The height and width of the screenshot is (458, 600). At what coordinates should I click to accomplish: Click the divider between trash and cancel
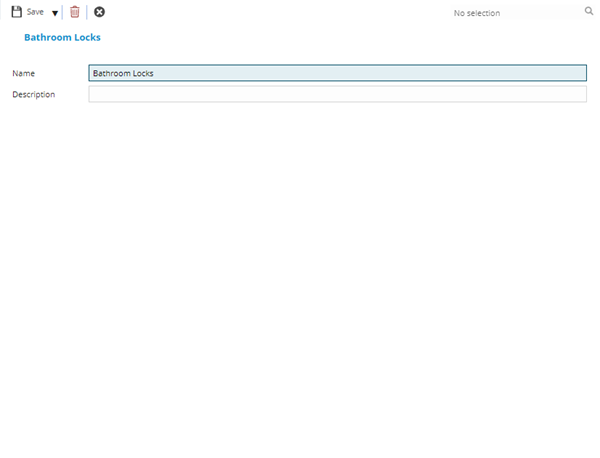[x=86, y=12]
